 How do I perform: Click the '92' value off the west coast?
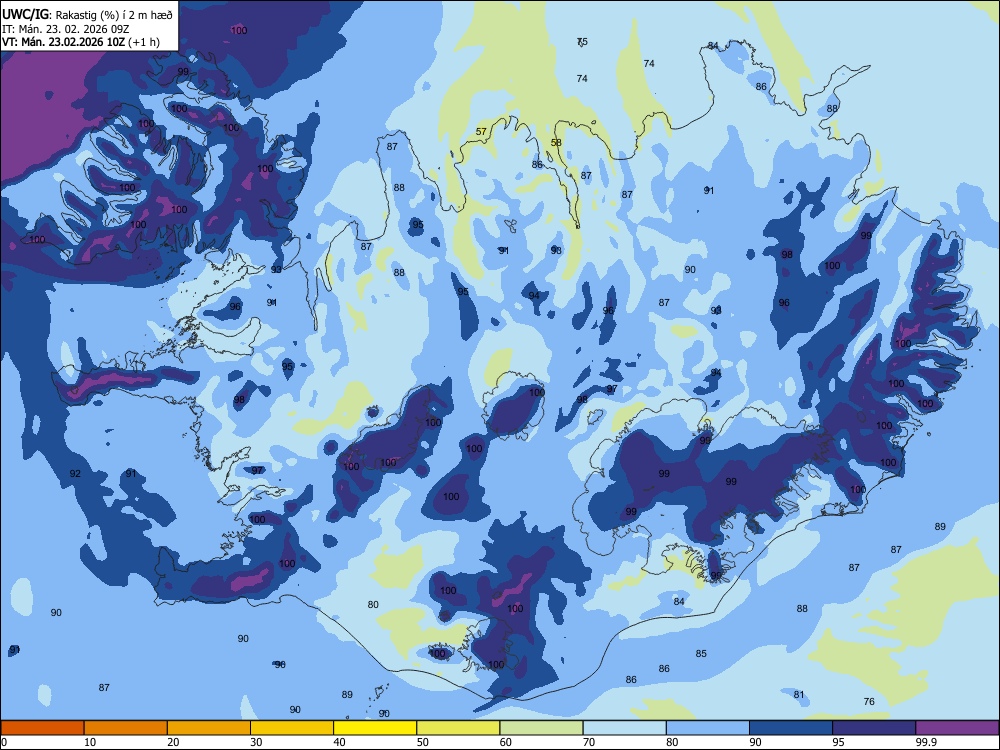75,474
